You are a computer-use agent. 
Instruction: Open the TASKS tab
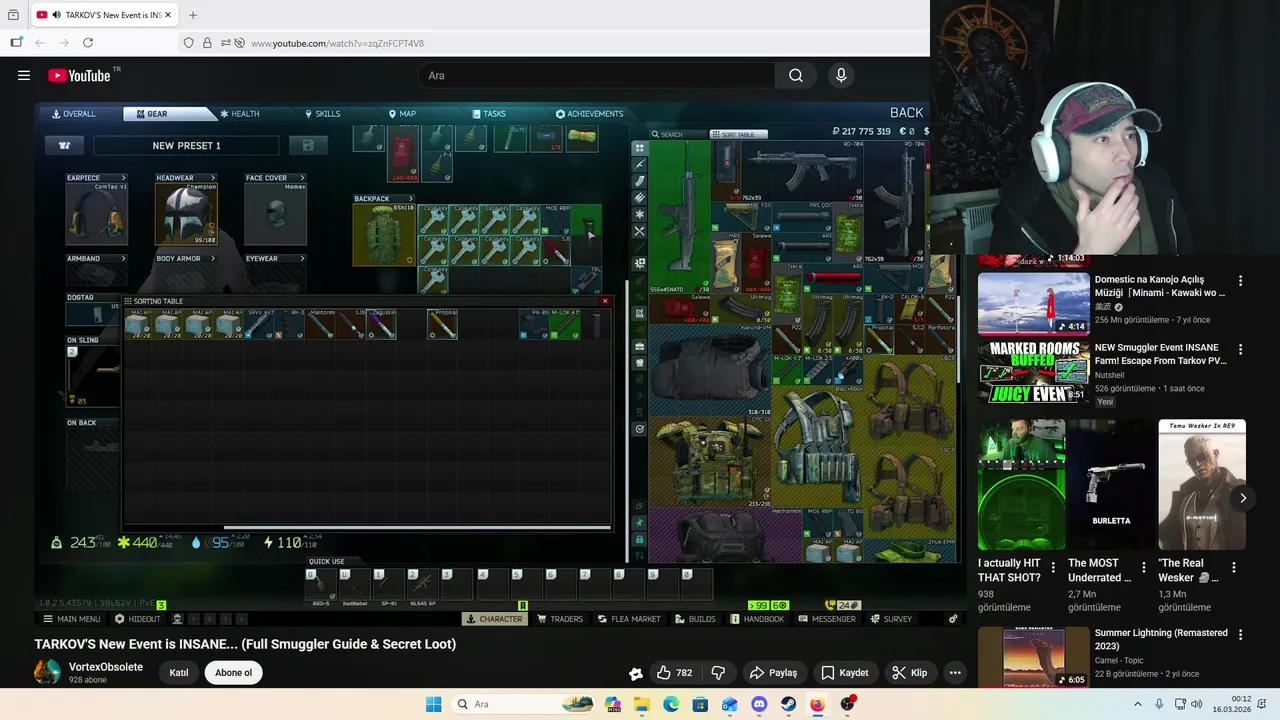tap(489, 114)
